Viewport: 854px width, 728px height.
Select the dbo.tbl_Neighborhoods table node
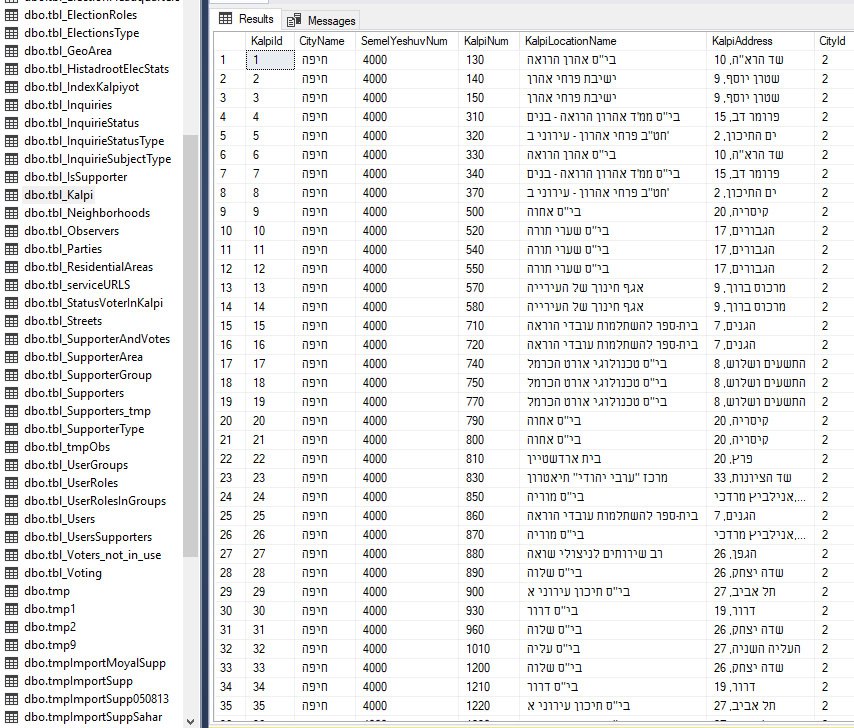(87, 213)
